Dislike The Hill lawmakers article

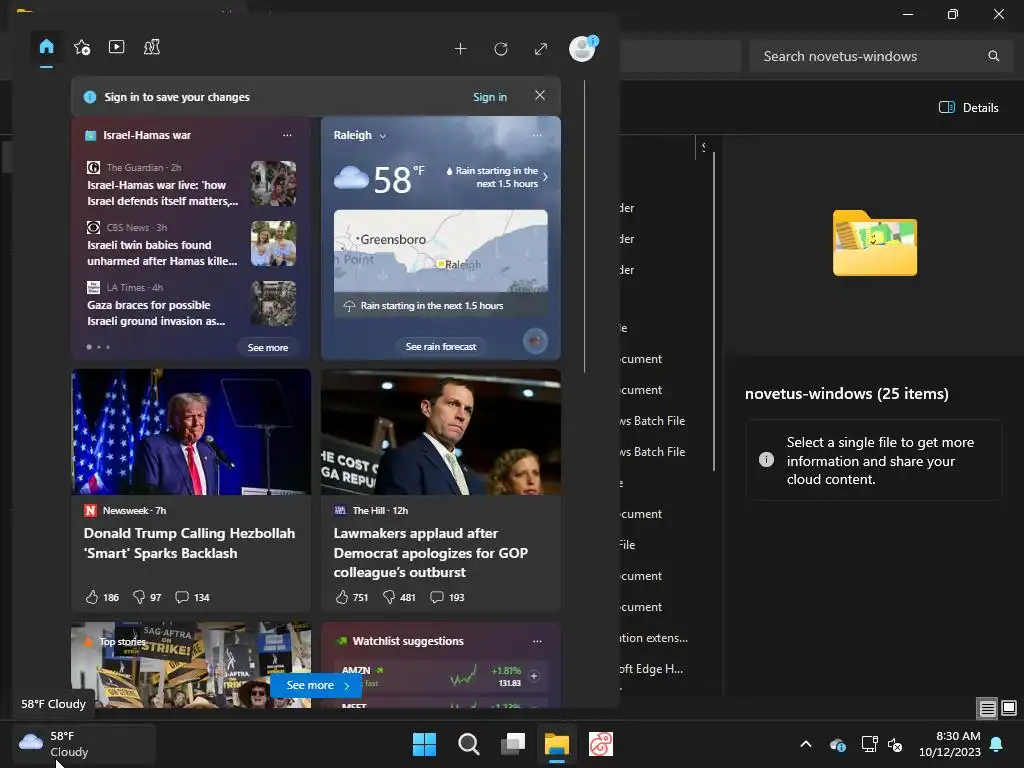399,597
